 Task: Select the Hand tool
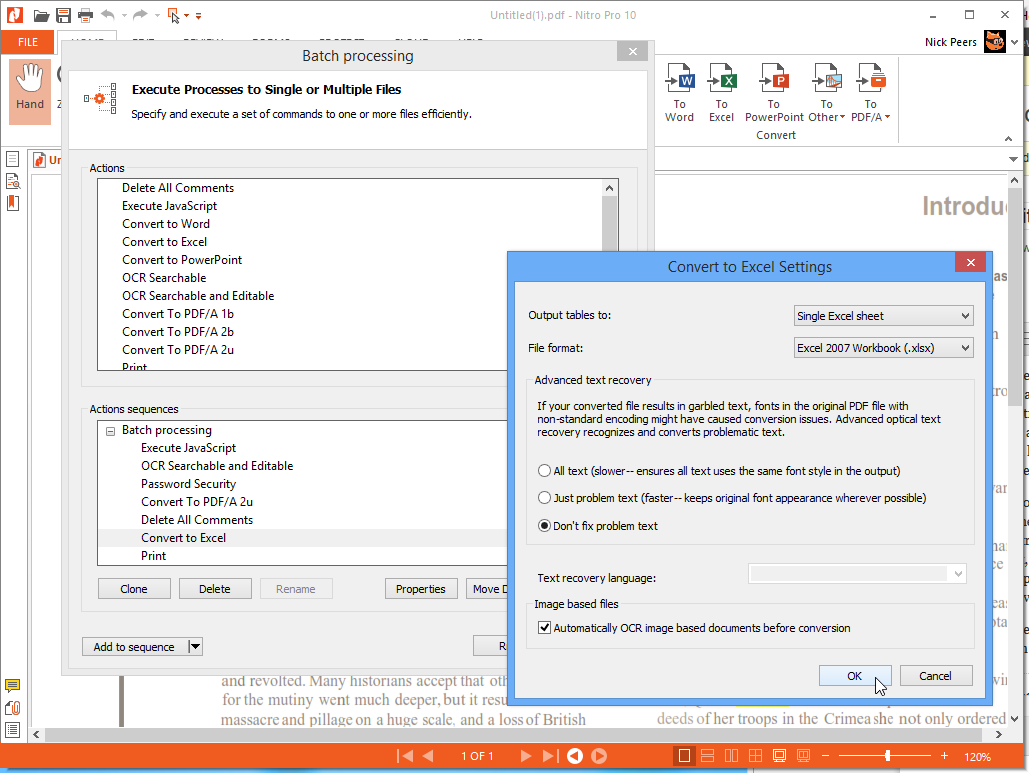coord(30,90)
